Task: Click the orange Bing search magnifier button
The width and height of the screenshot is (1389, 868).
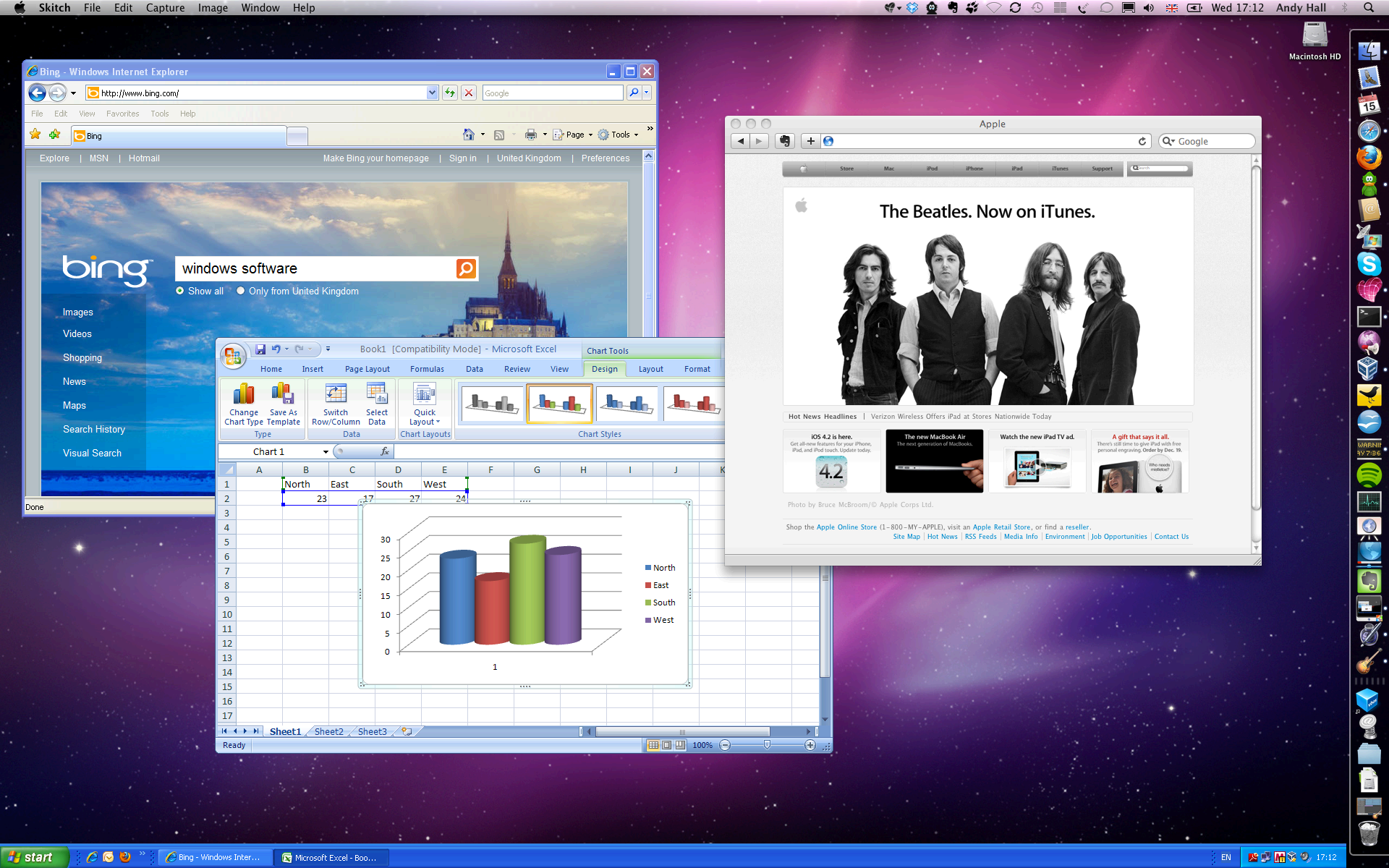Action: [467, 269]
